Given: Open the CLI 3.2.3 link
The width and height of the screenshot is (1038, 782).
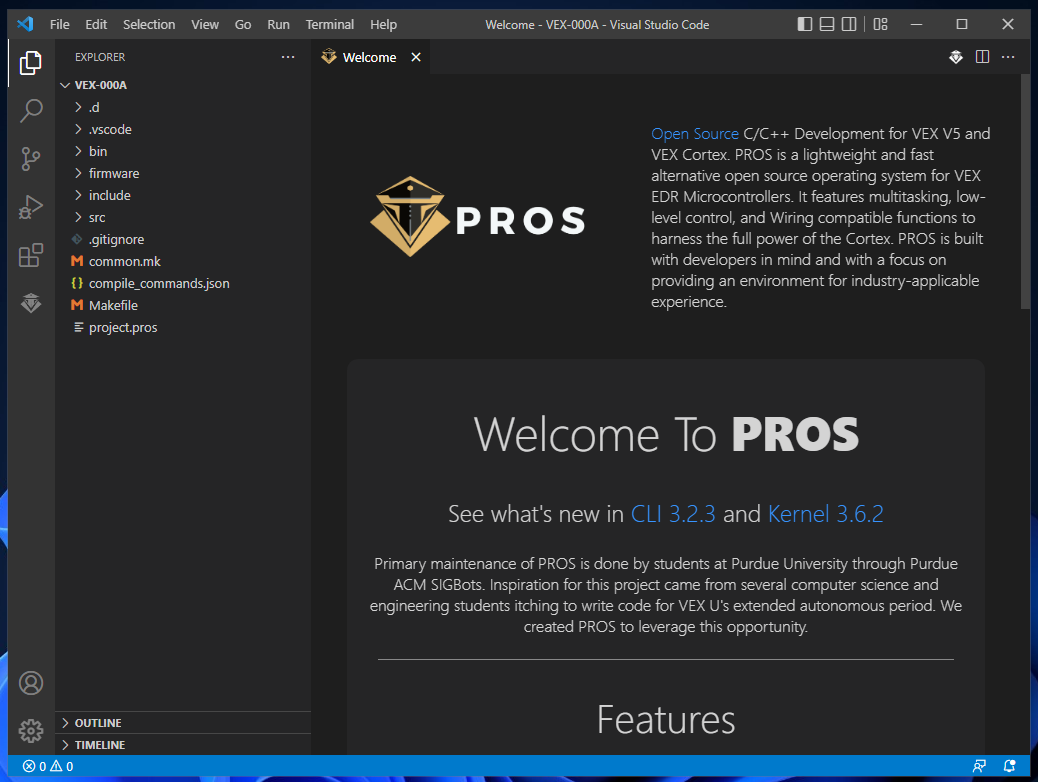Looking at the screenshot, I should tap(673, 514).
